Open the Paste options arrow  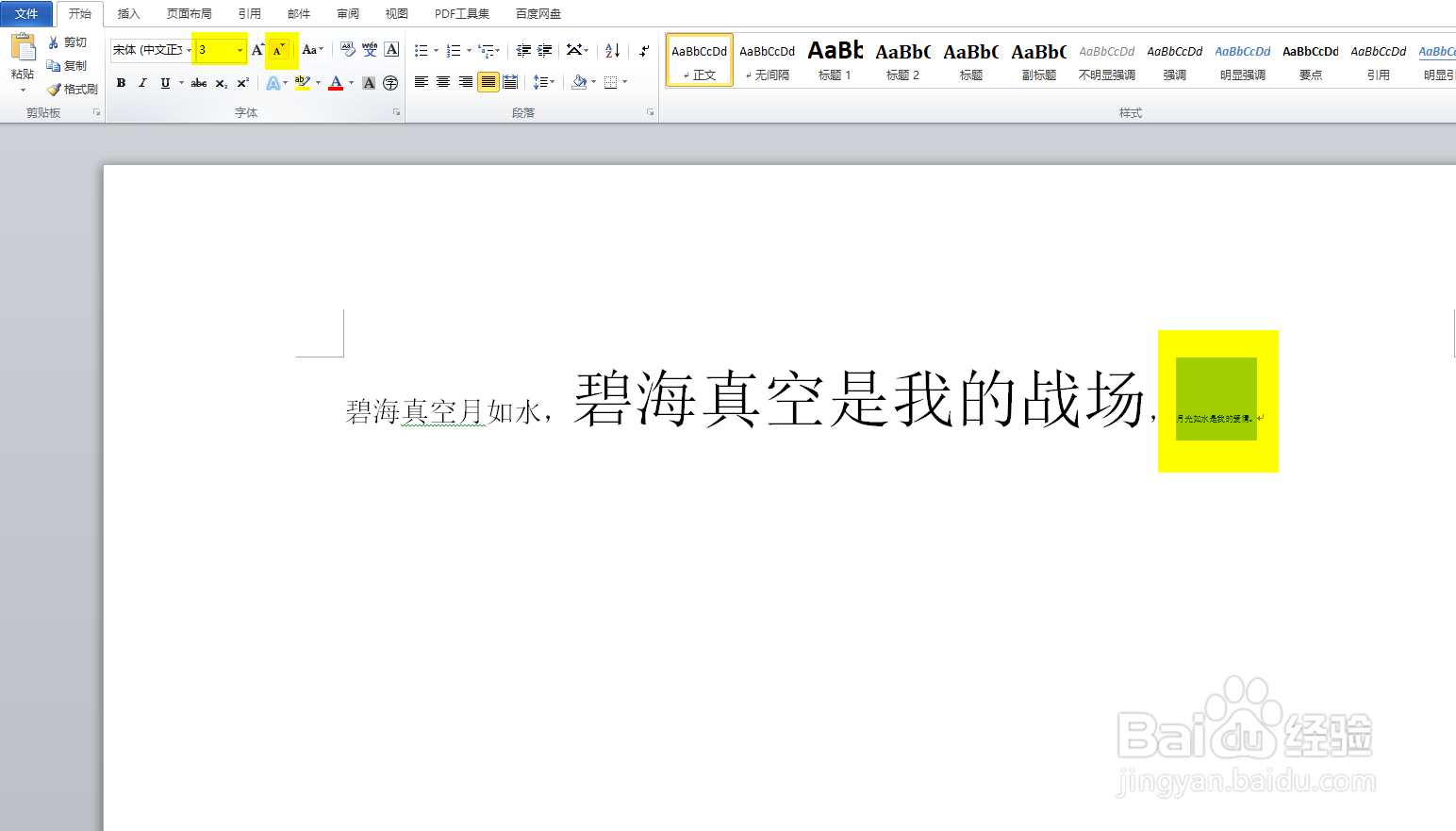(x=23, y=91)
